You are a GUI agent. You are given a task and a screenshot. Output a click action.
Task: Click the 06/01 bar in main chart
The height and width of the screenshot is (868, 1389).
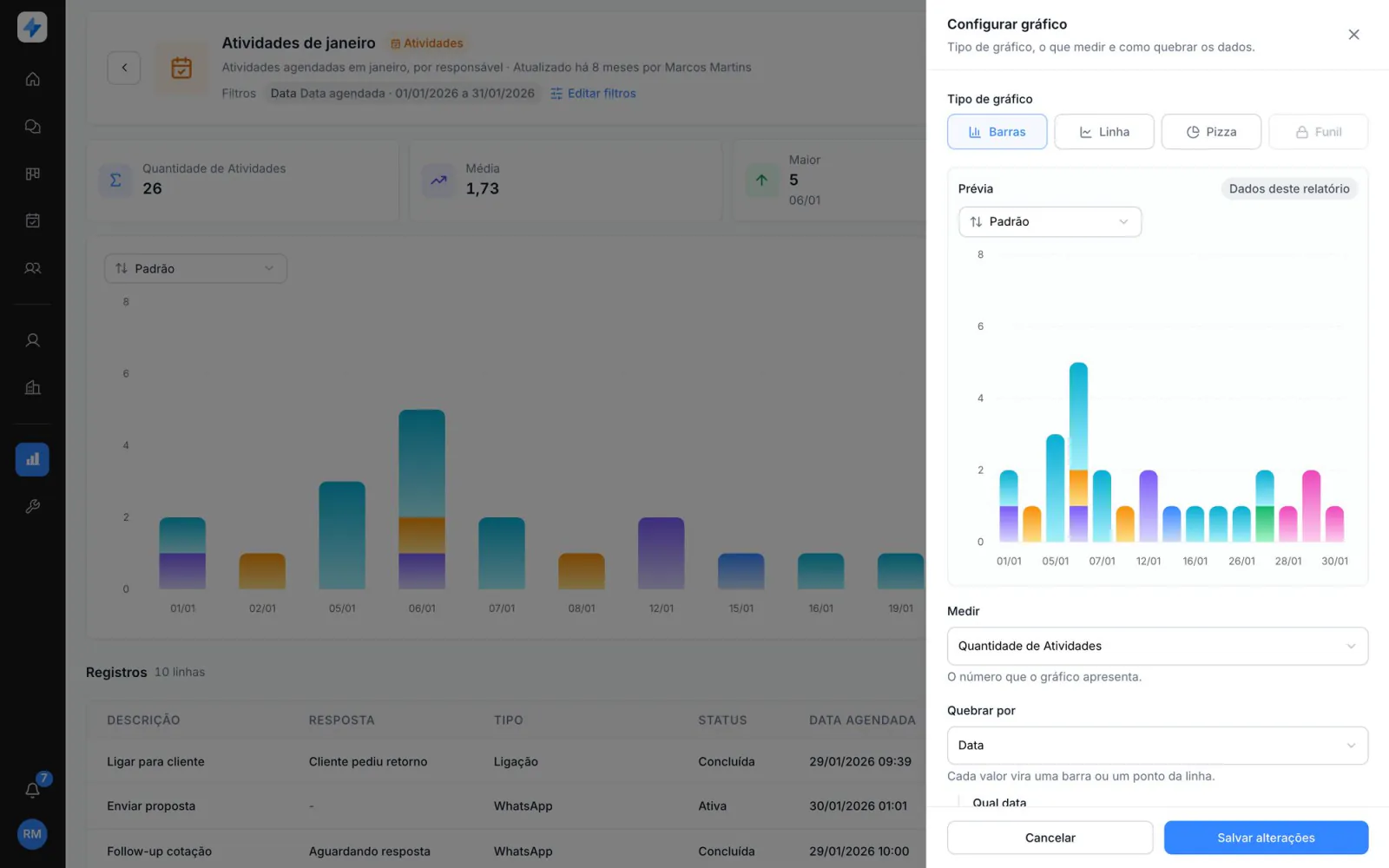tap(422, 499)
